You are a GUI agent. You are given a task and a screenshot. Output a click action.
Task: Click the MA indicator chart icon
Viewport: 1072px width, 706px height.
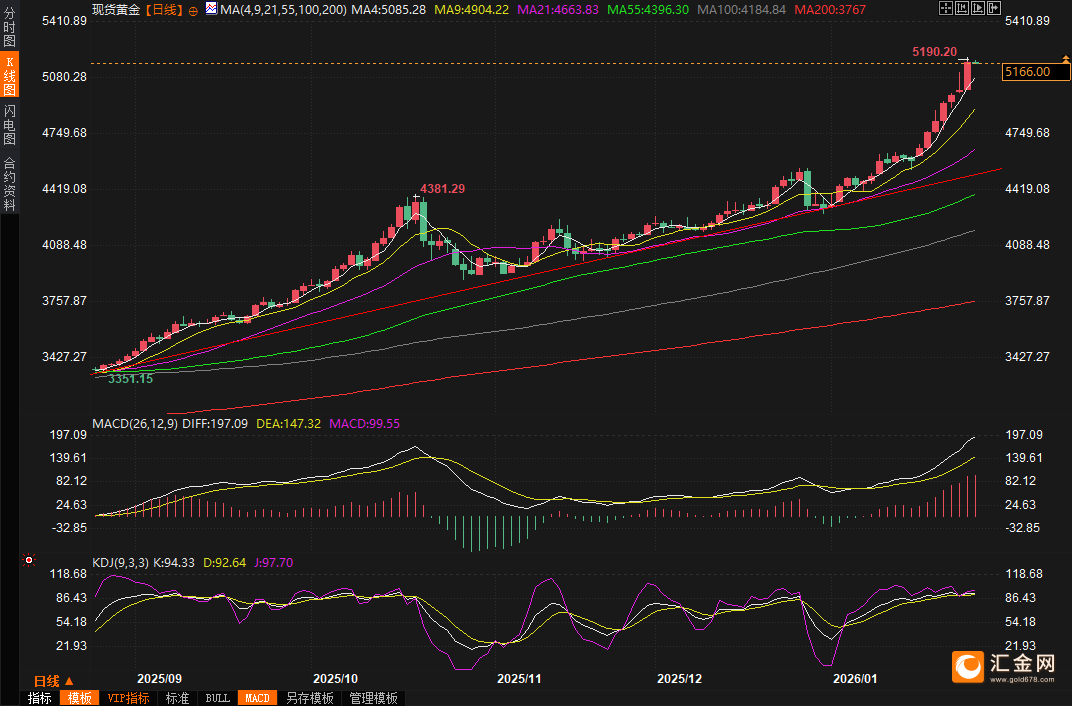click(x=211, y=9)
